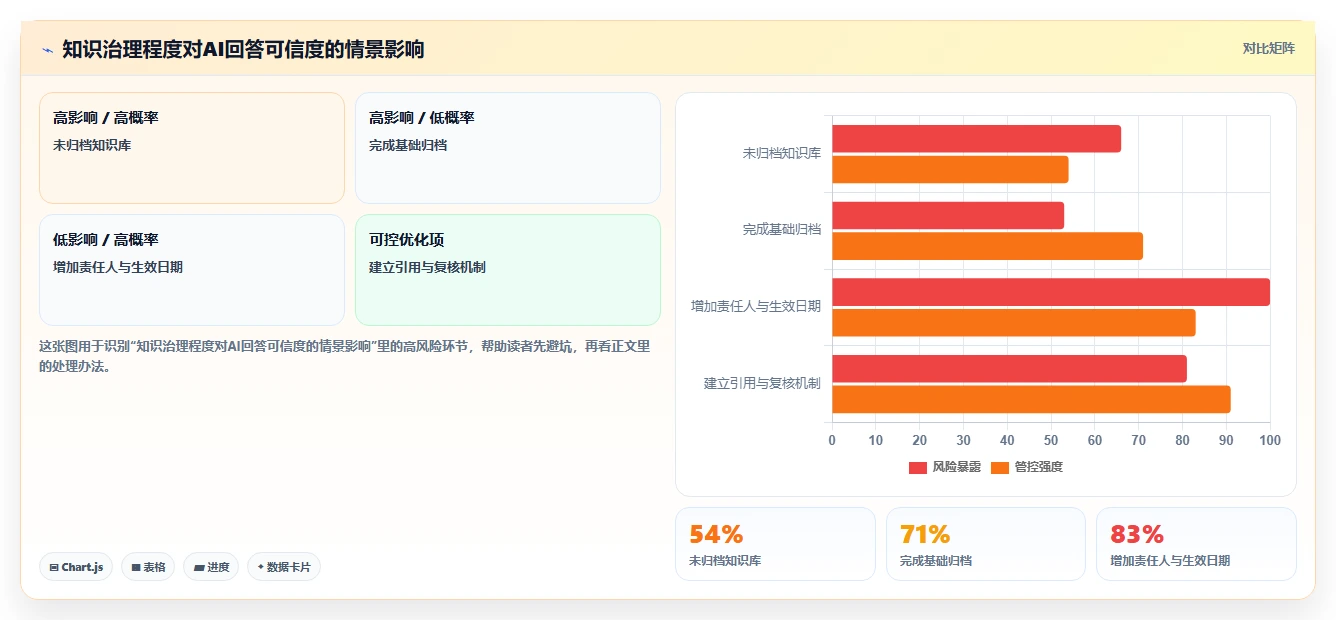This screenshot has height=620, width=1336.
Task: Click orange bar for 增加责任人与生效日期
Action: pos(1014,323)
